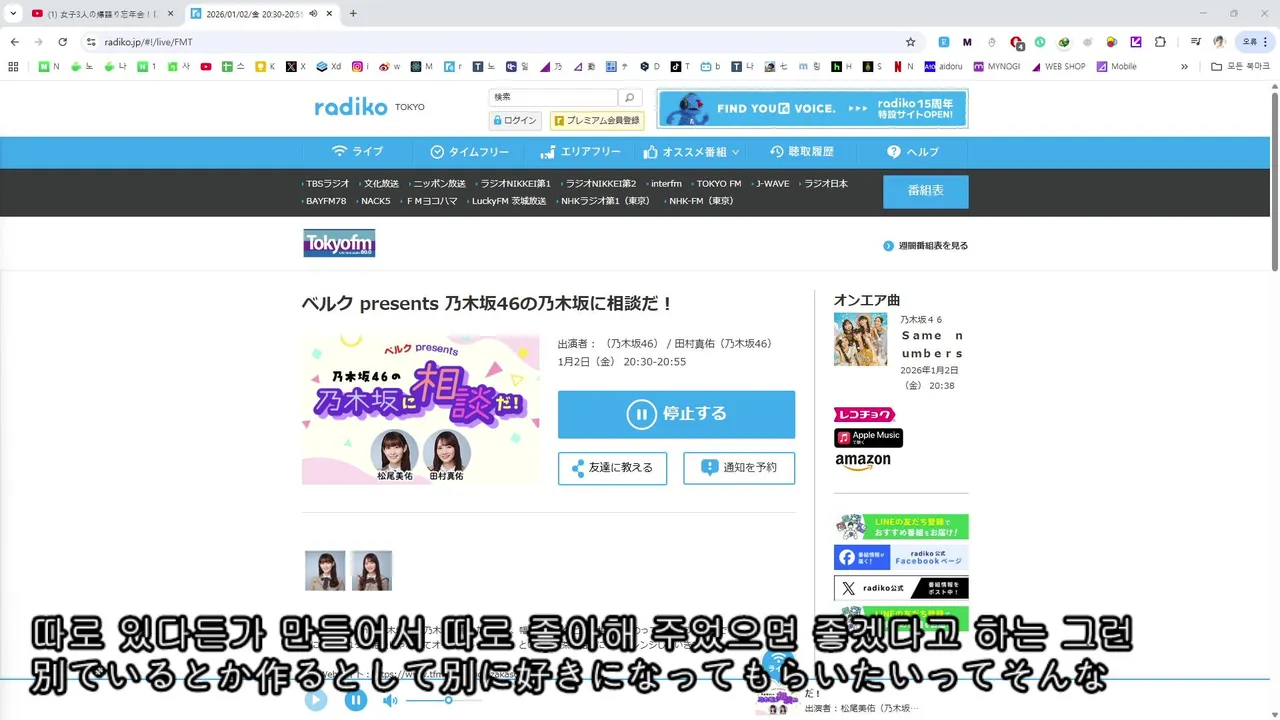The height and width of the screenshot is (720, 1280).
Task: Open the amazon logo link
Action: (x=862, y=462)
